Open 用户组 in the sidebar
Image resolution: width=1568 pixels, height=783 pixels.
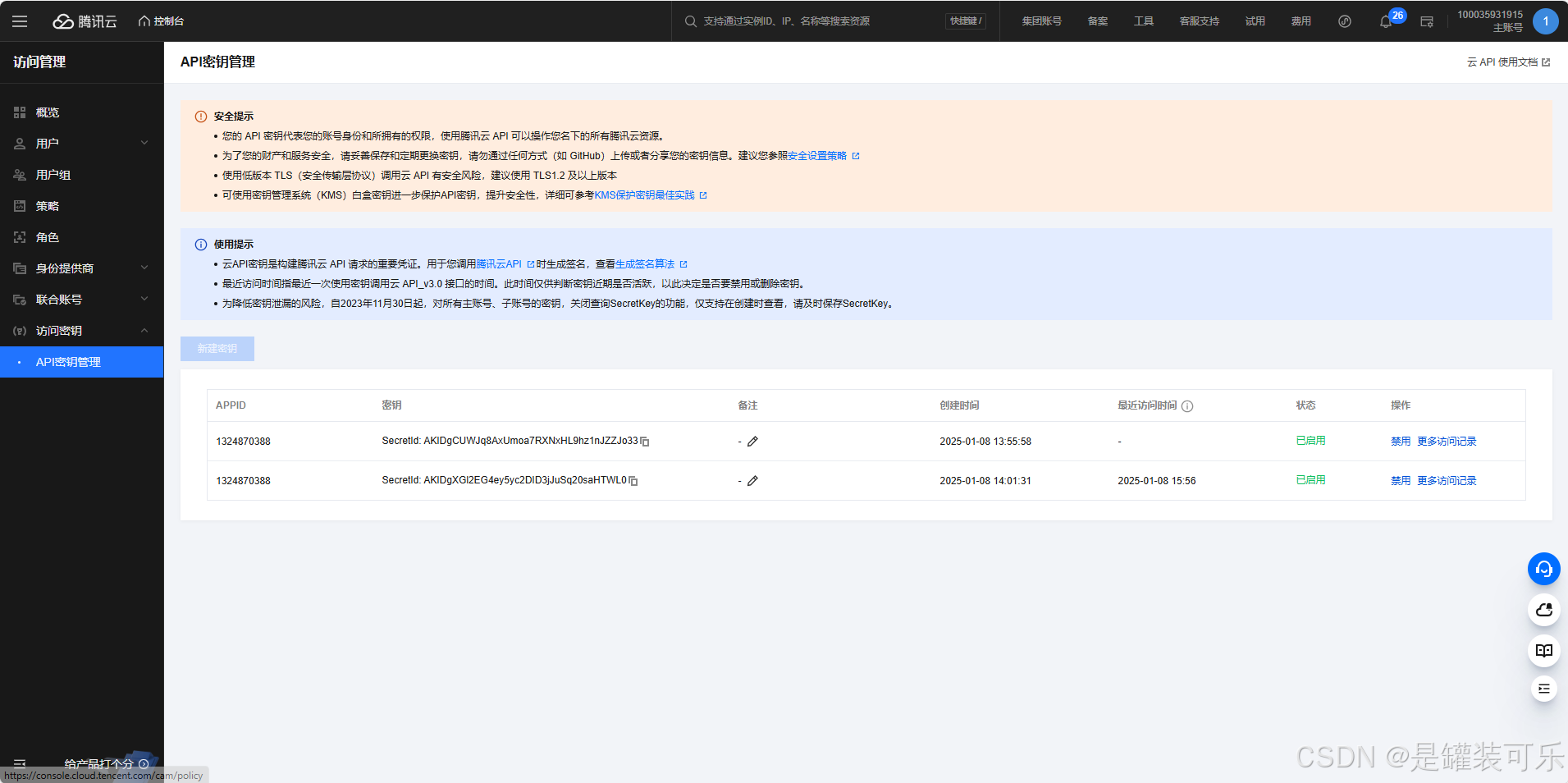(x=82, y=175)
